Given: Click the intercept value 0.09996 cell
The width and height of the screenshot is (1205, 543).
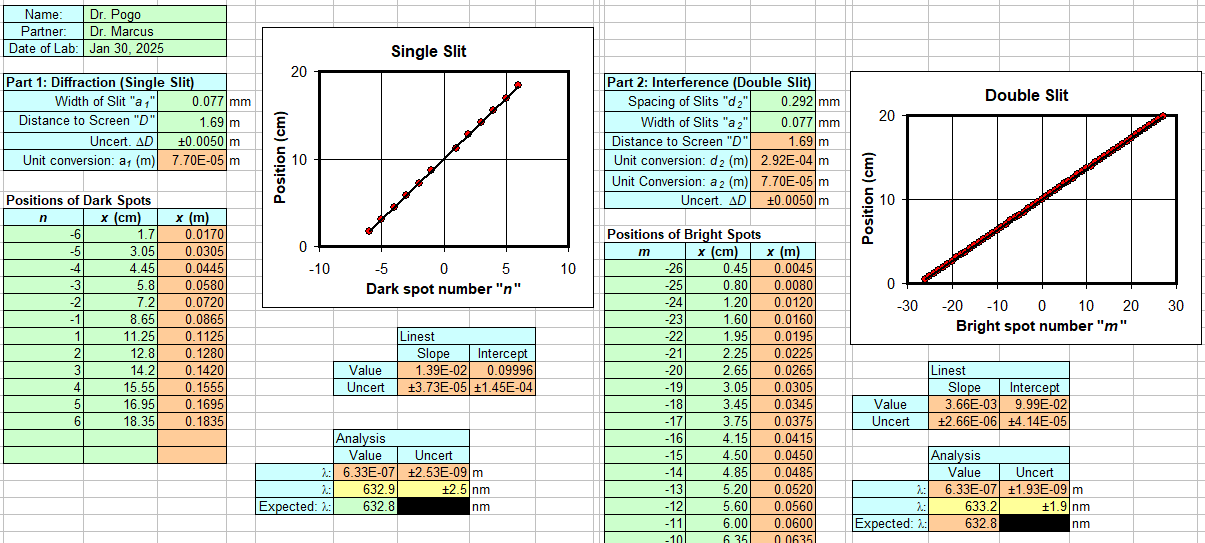Looking at the screenshot, I should 502,370.
